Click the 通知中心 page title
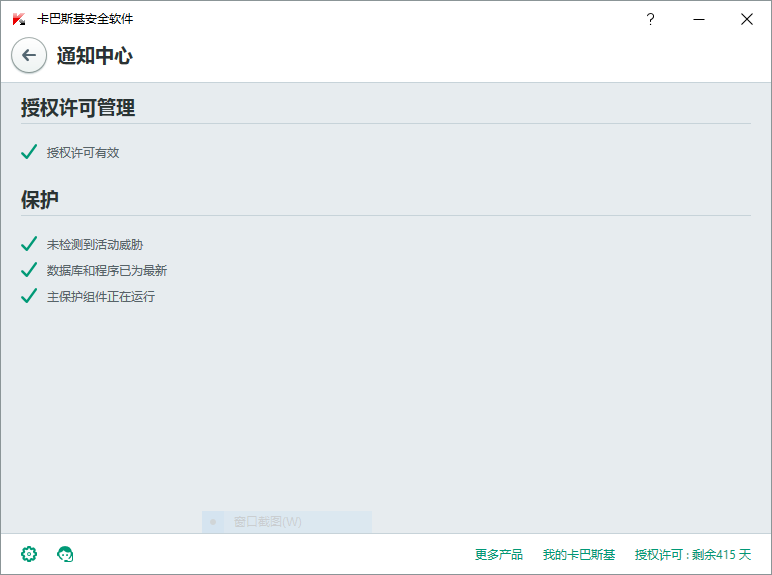Viewport: 772px width, 575px height. (95, 56)
